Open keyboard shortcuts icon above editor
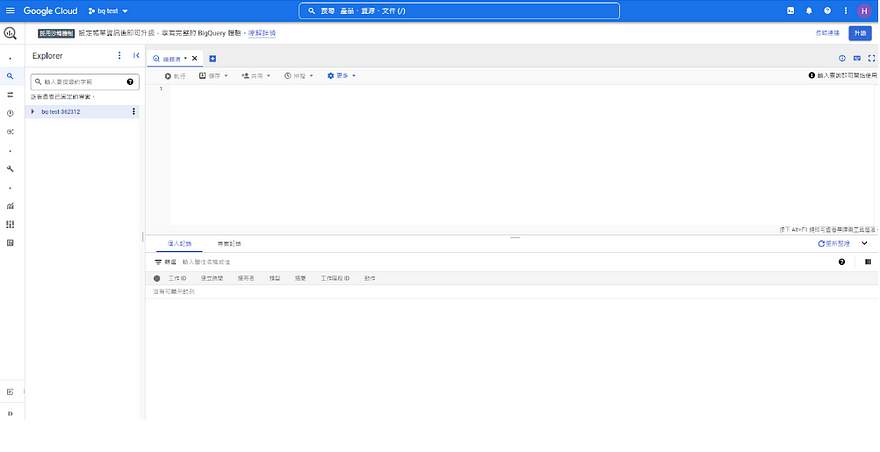This screenshot has height=452, width=880. [857, 58]
